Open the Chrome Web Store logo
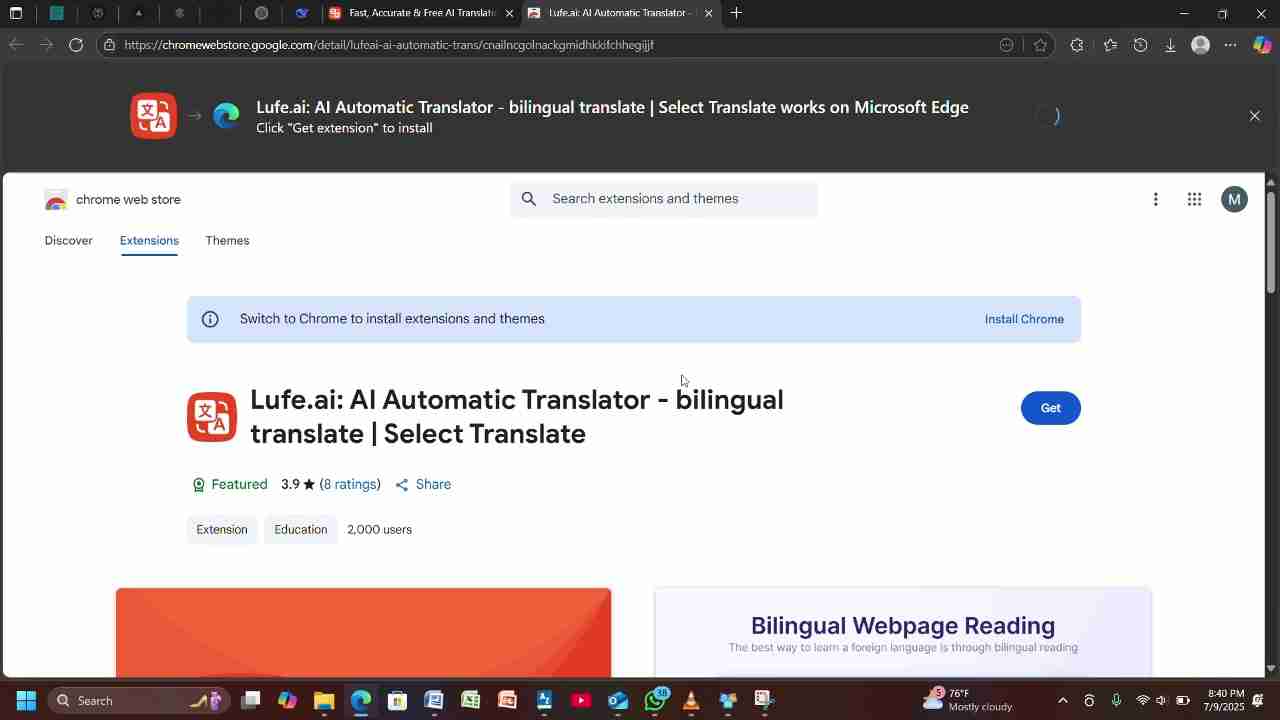The width and height of the screenshot is (1280, 720). click(56, 199)
